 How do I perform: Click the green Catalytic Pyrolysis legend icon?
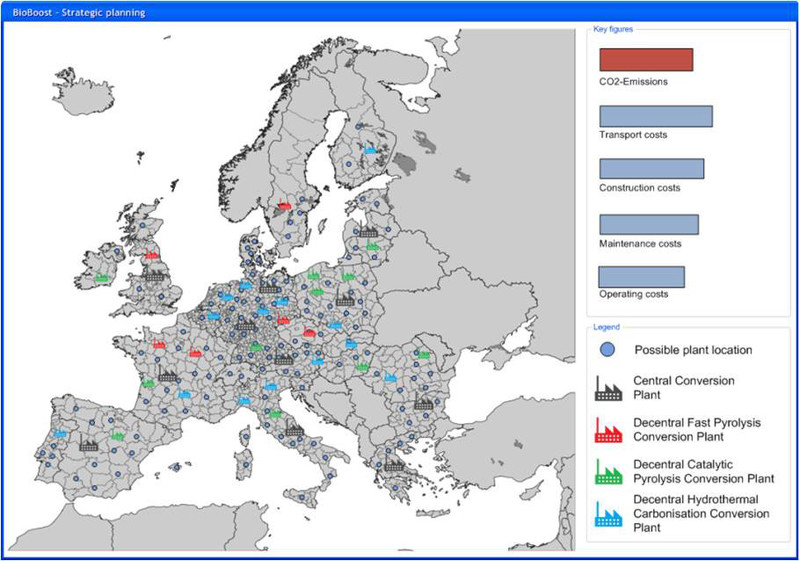click(x=608, y=472)
